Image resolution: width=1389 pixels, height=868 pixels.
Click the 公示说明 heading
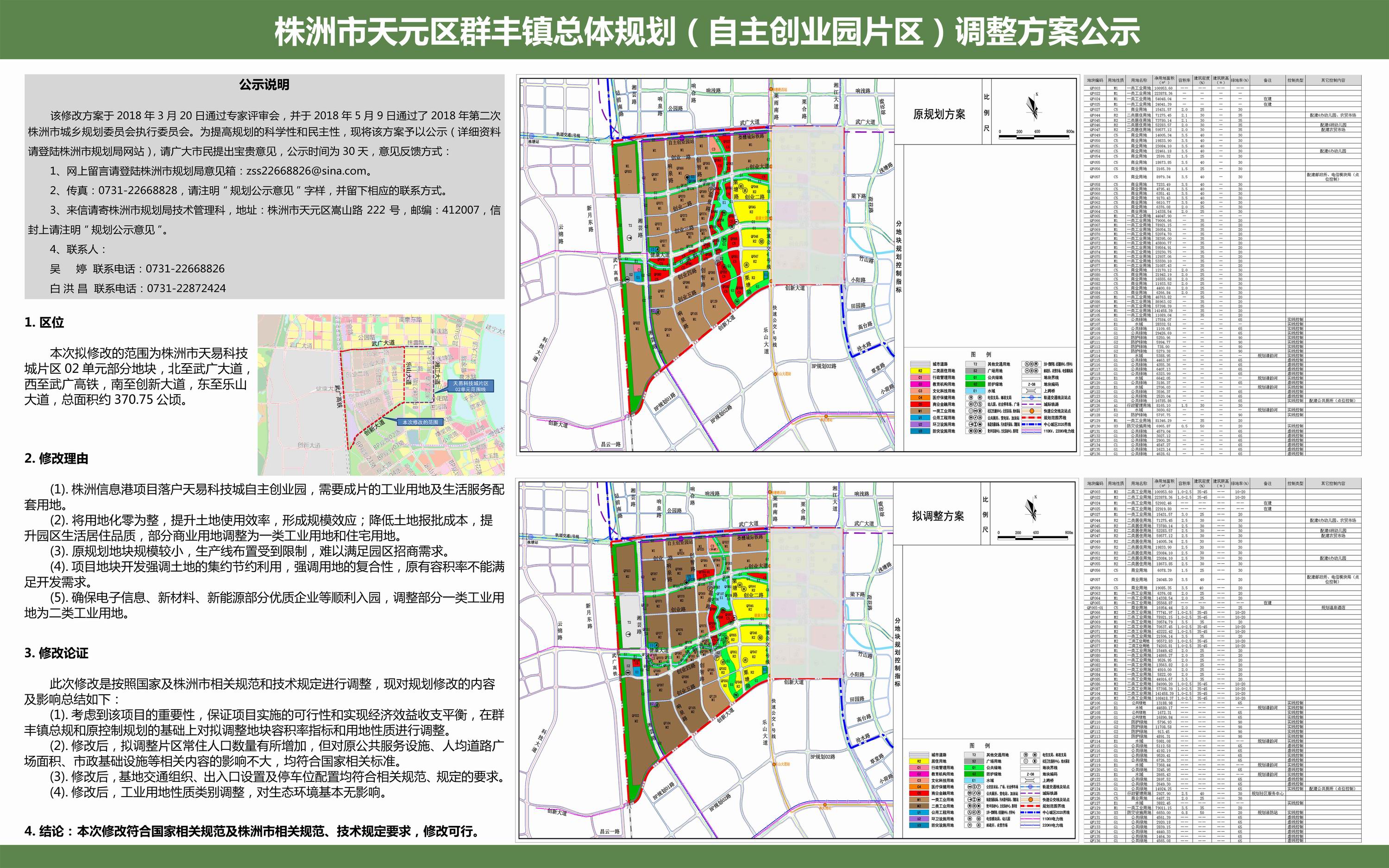click(264, 85)
